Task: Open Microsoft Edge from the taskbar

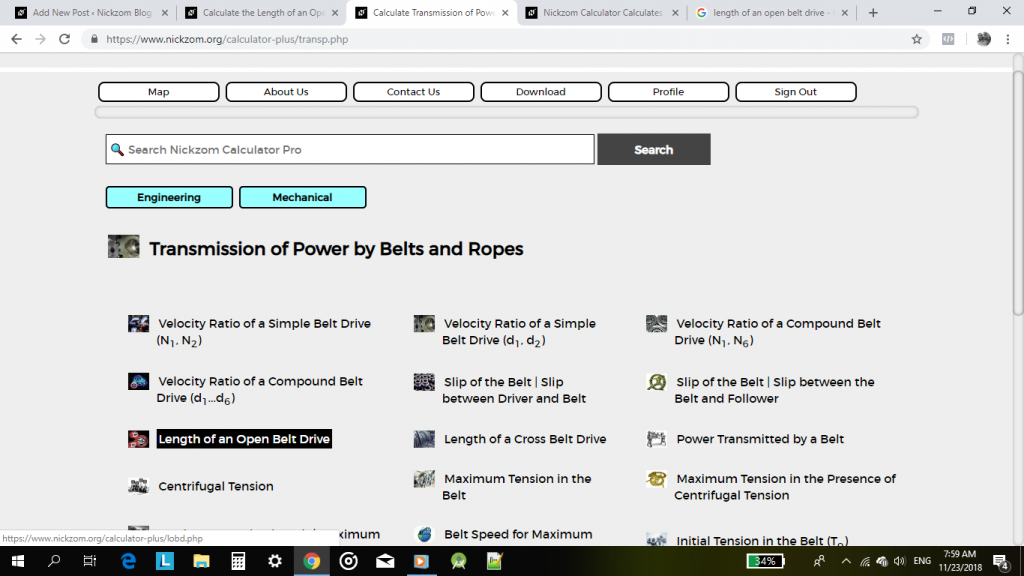Action: point(128,561)
